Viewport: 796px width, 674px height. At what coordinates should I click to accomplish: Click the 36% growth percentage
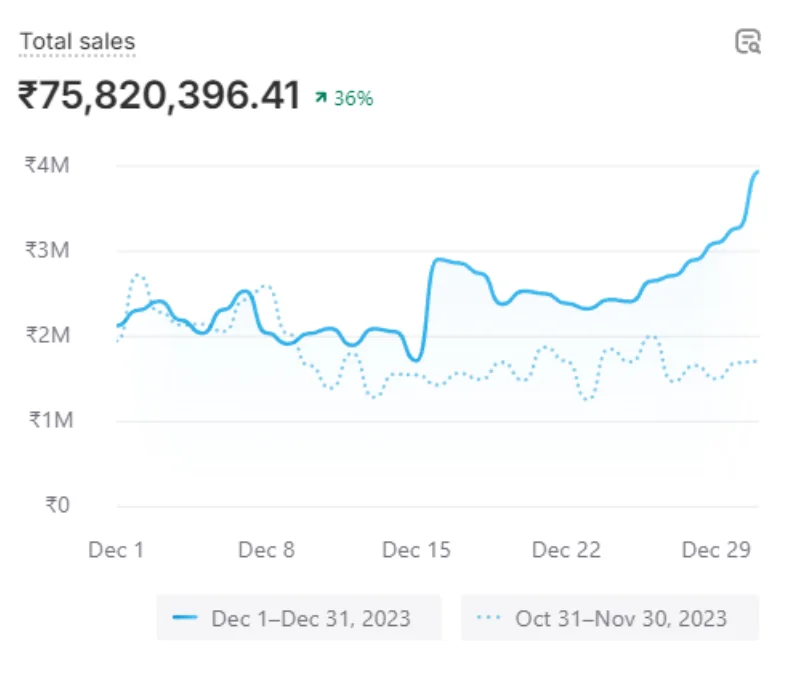click(353, 98)
